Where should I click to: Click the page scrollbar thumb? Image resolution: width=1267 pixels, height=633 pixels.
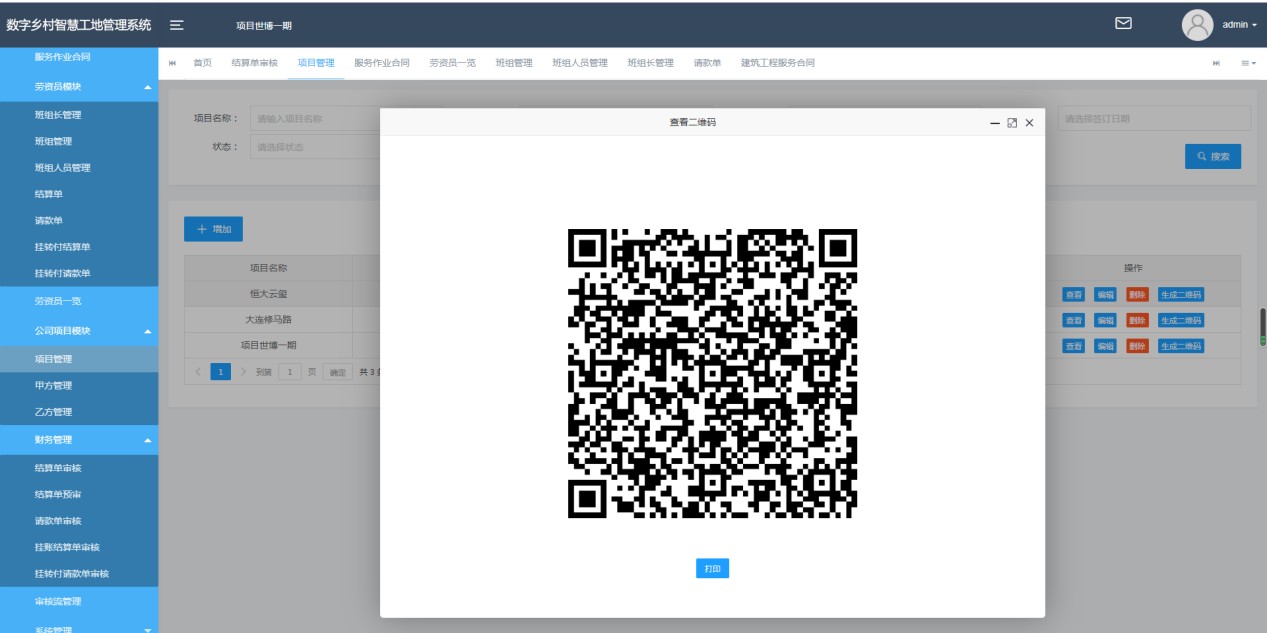pyautogui.click(x=1262, y=326)
